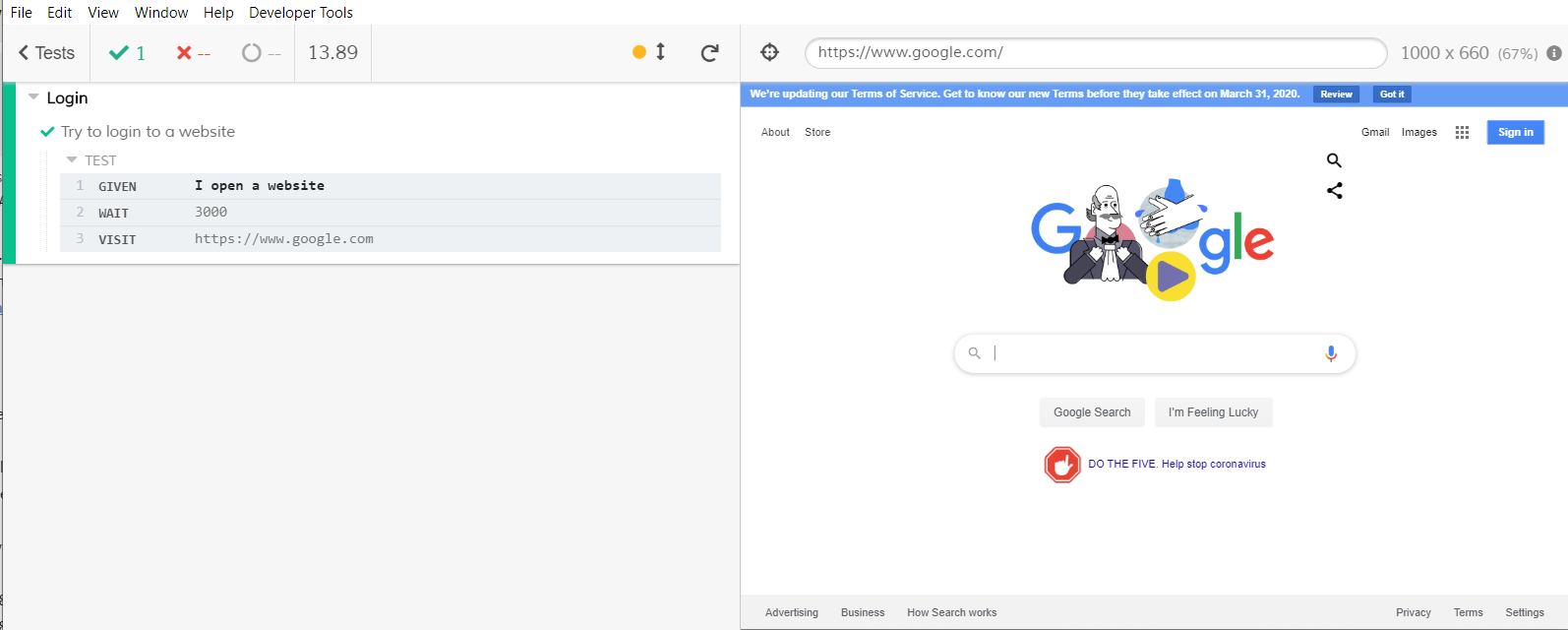Click the orange status dot in the runner toolbar
Screen dimensions: 1568x630
[639, 52]
